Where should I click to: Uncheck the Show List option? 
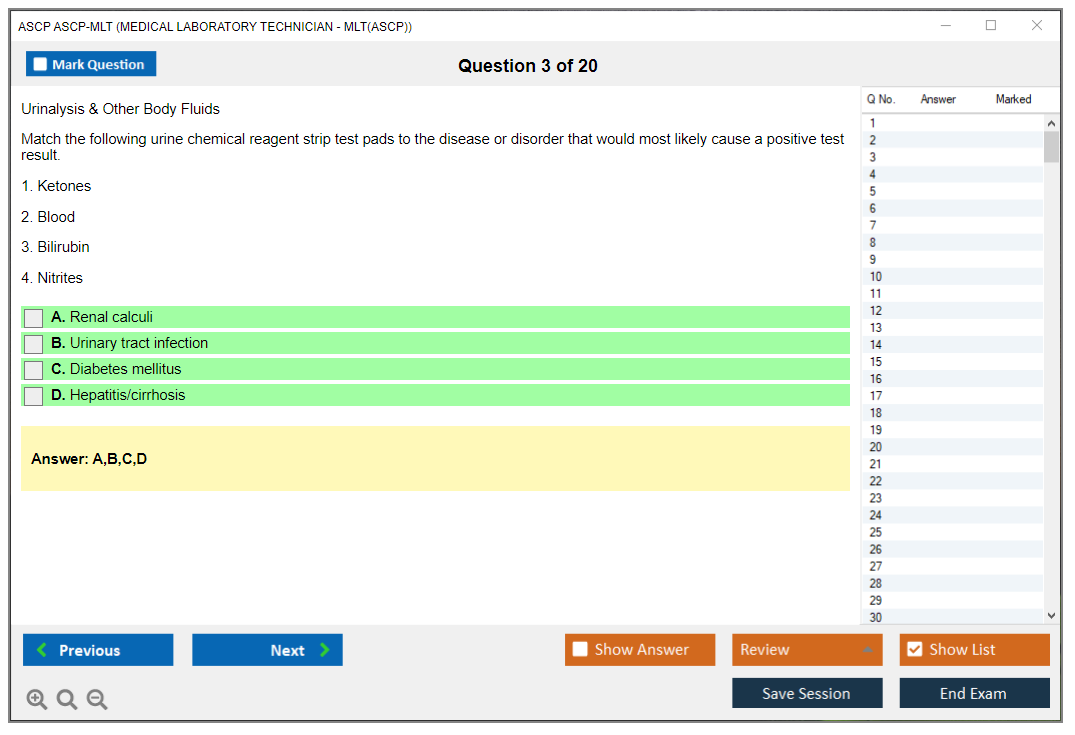(x=915, y=650)
